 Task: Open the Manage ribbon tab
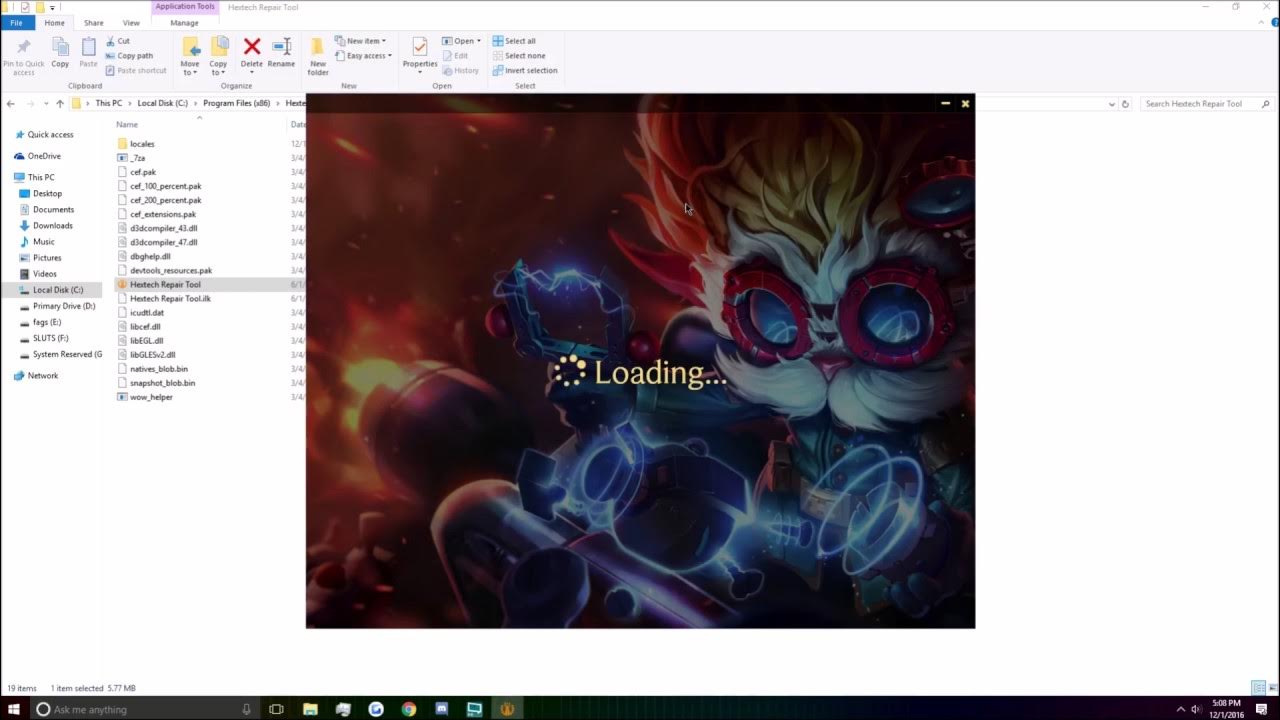[x=184, y=23]
